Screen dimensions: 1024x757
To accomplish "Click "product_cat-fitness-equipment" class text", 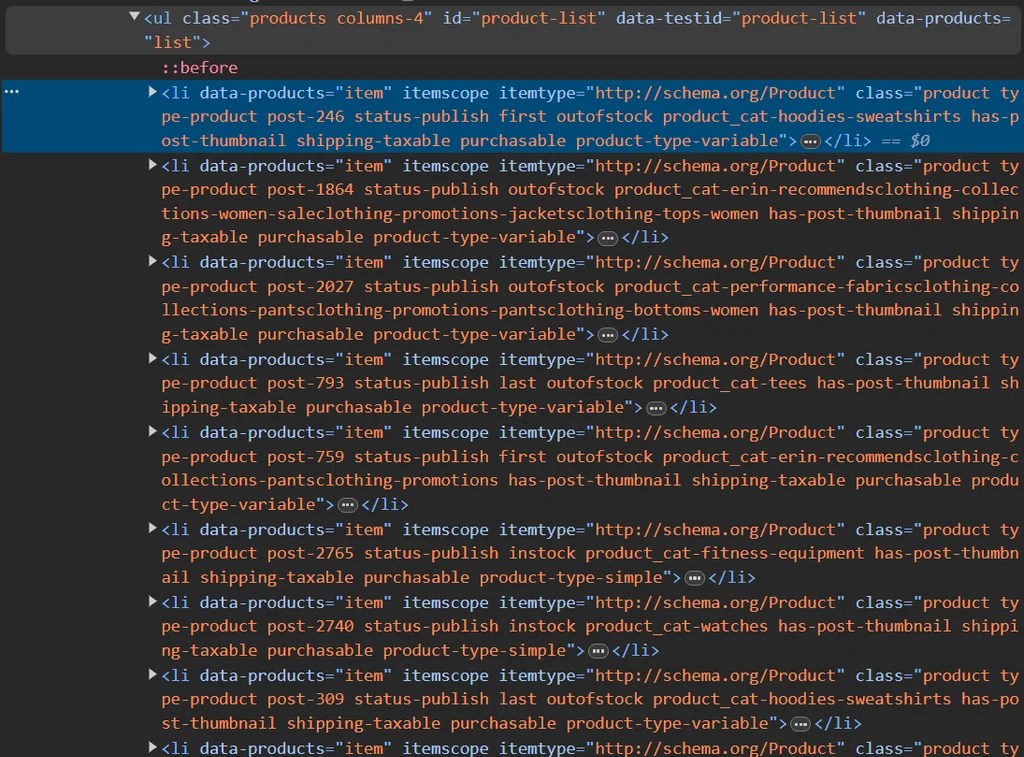I will pos(724,553).
